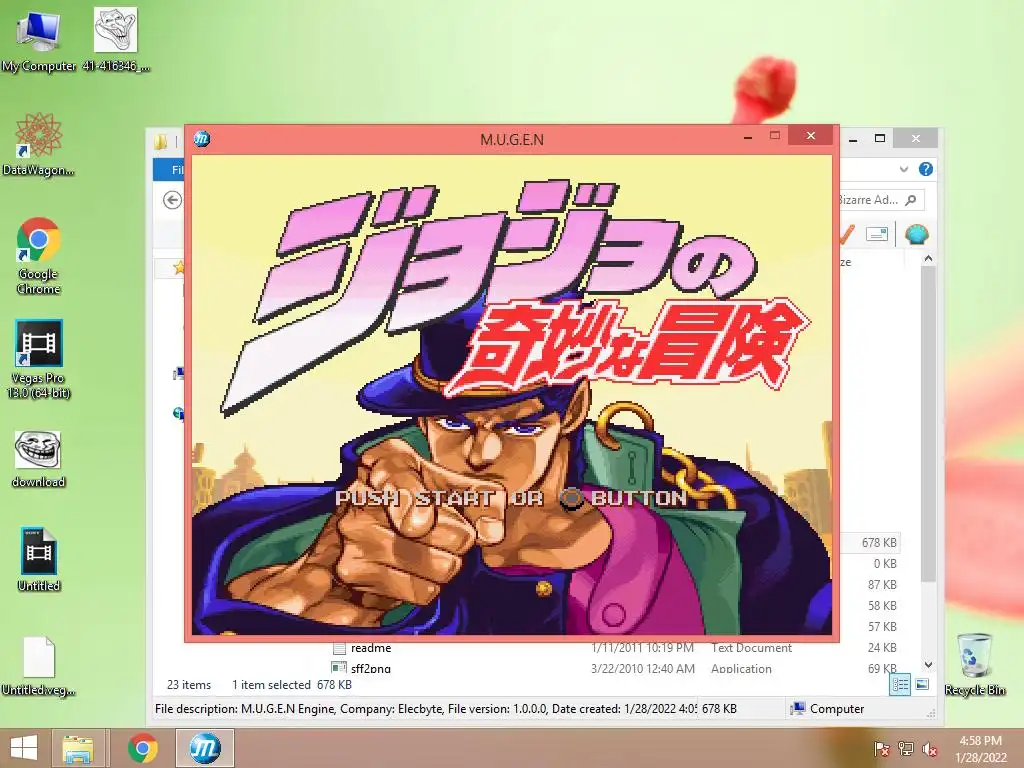
Task: Click the 0 KB size cell
Action: tap(885, 564)
